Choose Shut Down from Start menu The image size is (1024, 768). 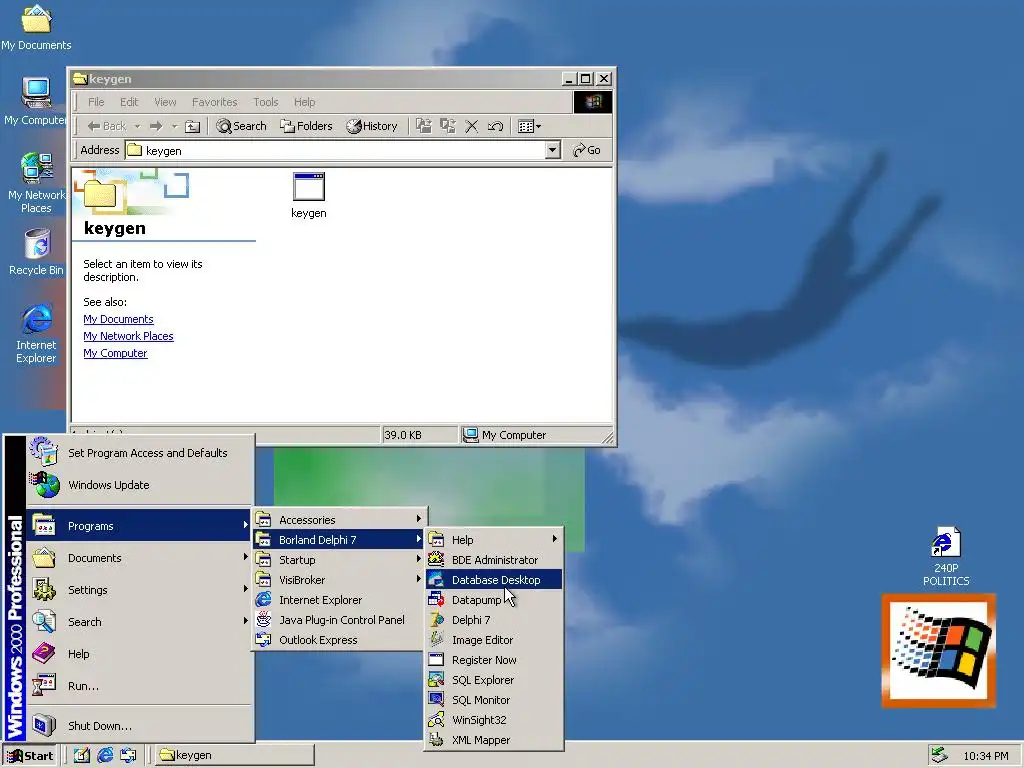click(139, 726)
